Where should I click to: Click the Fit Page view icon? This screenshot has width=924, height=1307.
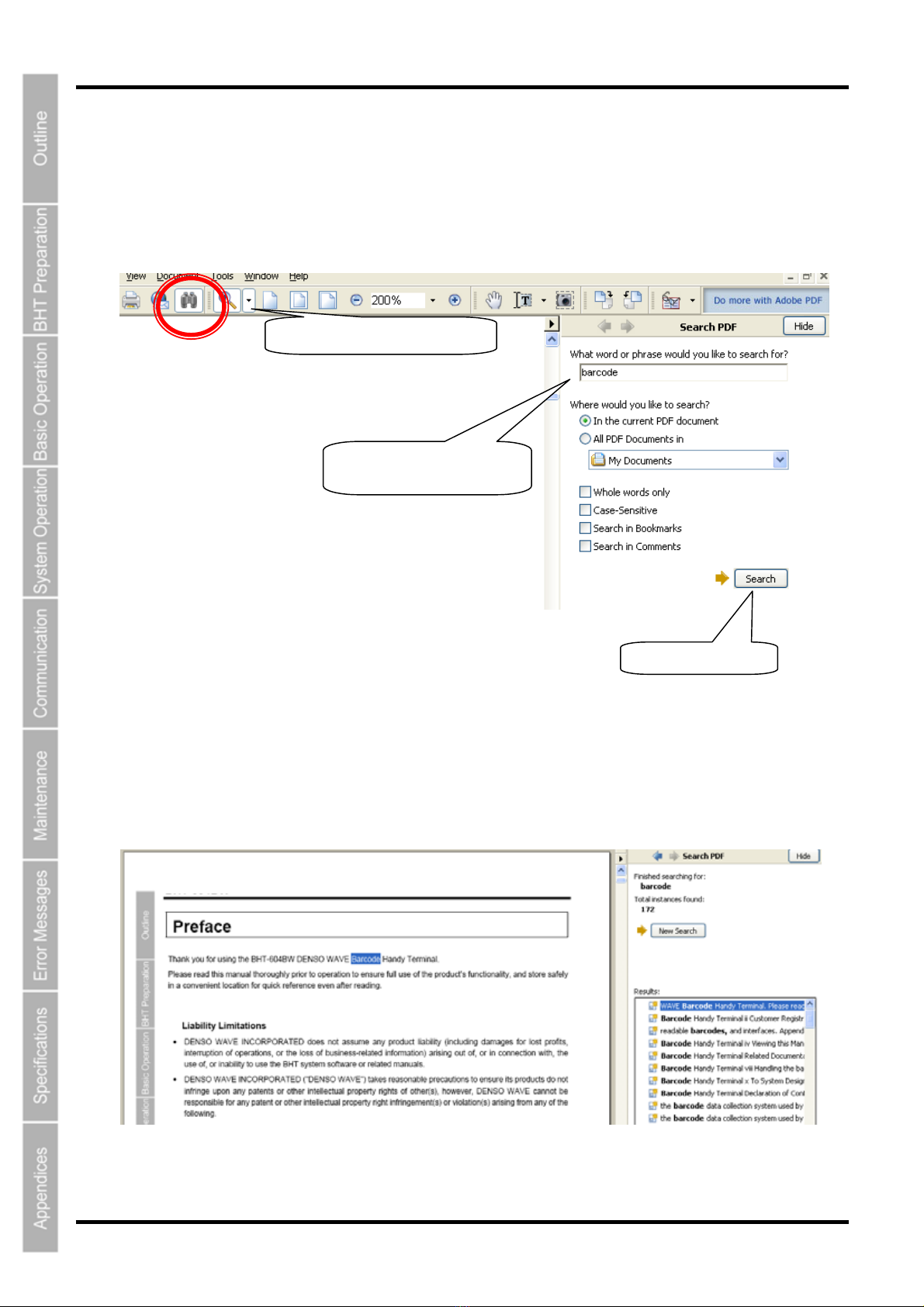299,300
